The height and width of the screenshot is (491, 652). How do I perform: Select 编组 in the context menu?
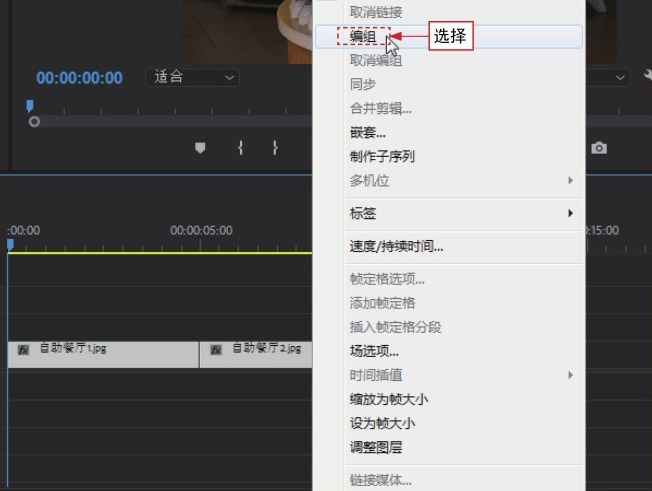(449, 37)
